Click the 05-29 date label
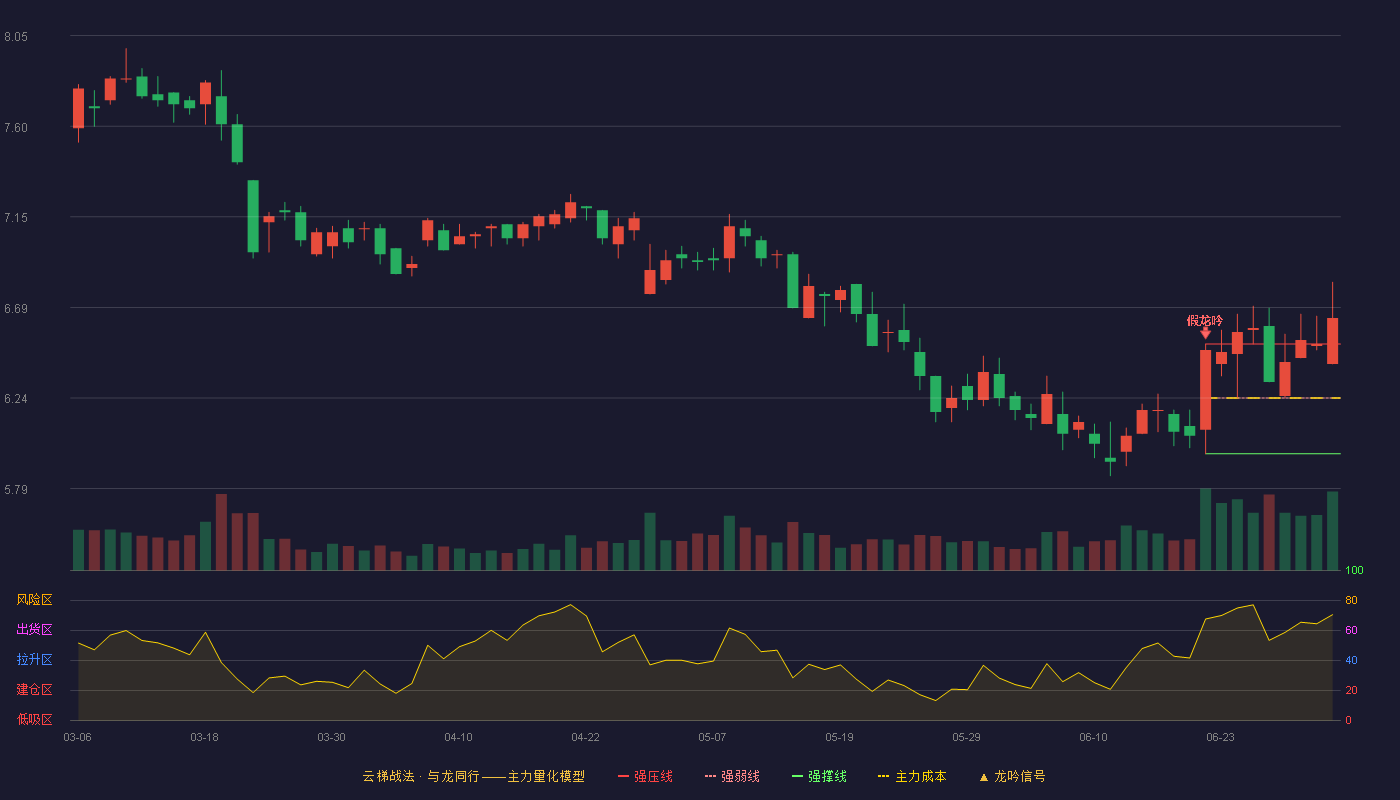This screenshot has width=1400, height=800. point(966,737)
